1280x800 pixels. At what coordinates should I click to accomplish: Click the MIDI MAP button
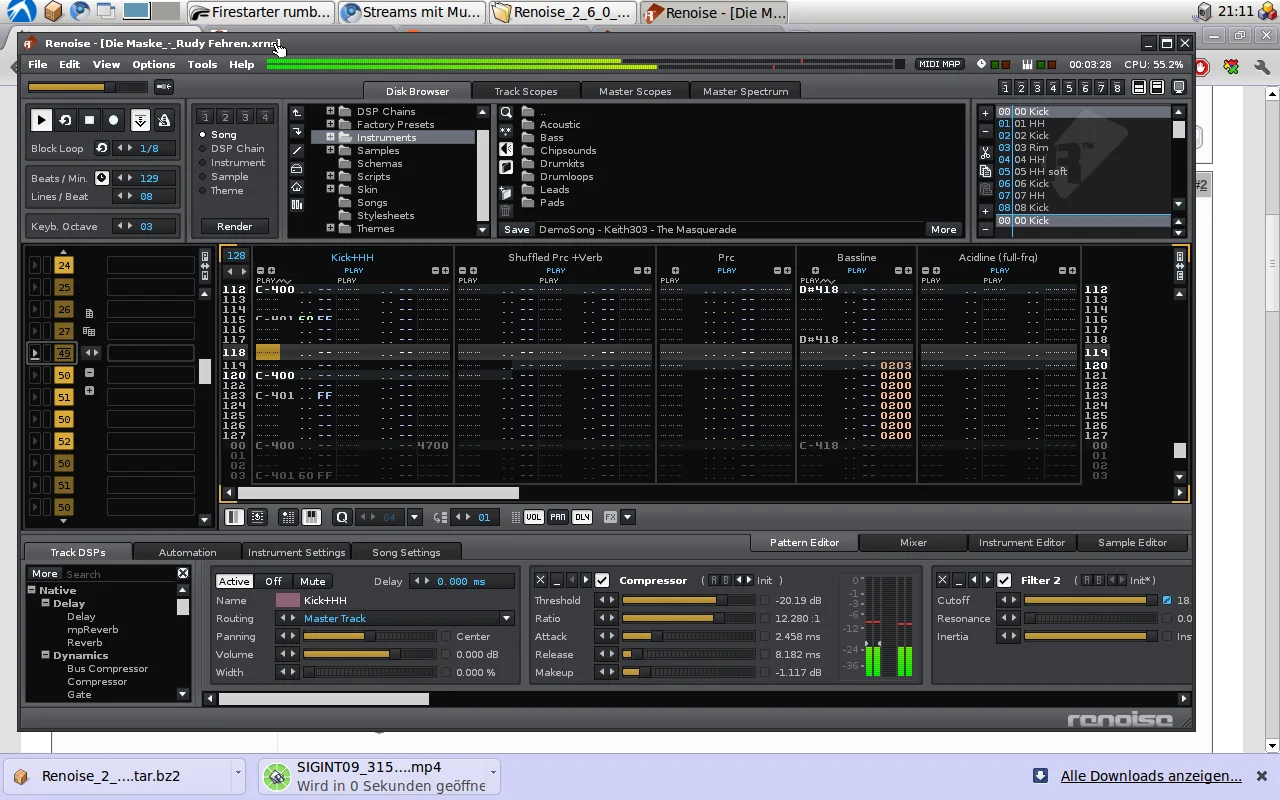(x=939, y=64)
